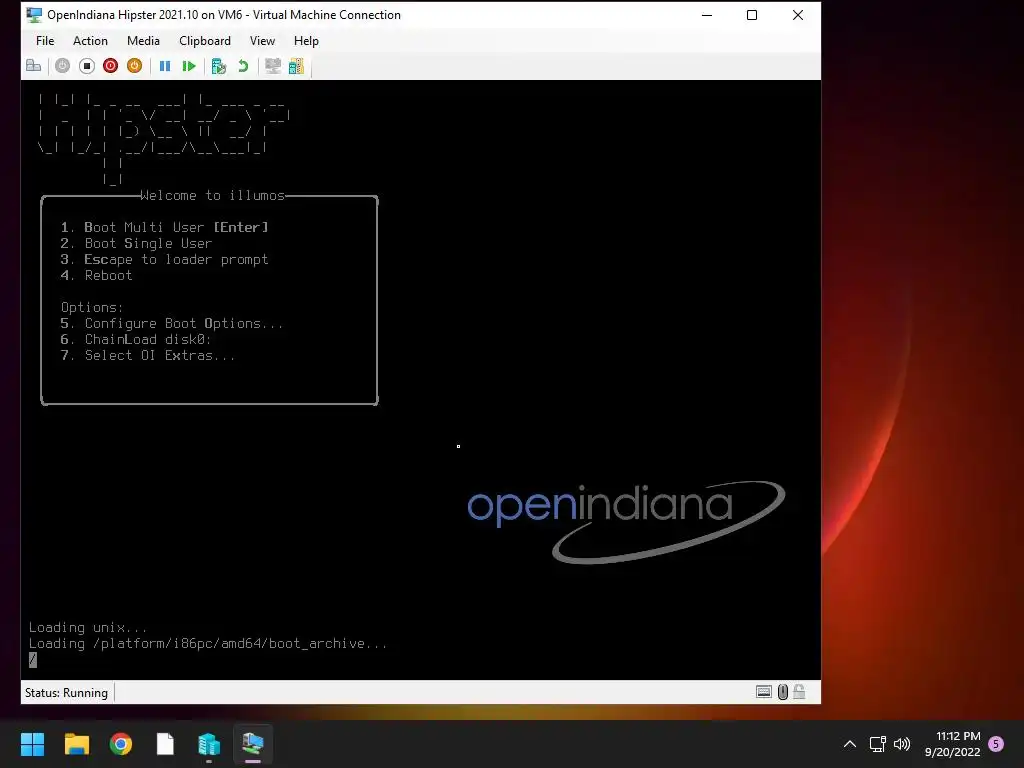Image resolution: width=1024 pixels, height=768 pixels.
Task: Show hidden tray icons chevron
Action: 850,744
